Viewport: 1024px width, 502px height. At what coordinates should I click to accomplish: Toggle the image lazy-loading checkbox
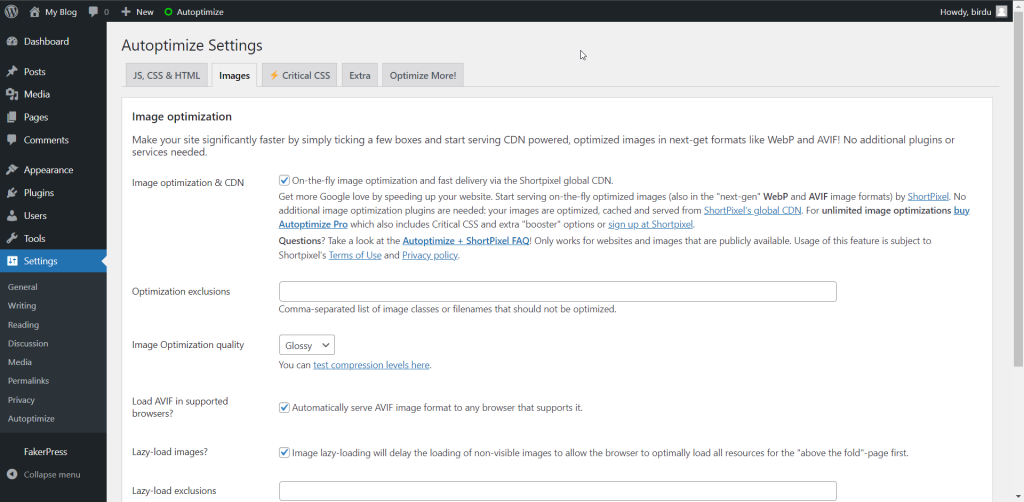point(284,452)
